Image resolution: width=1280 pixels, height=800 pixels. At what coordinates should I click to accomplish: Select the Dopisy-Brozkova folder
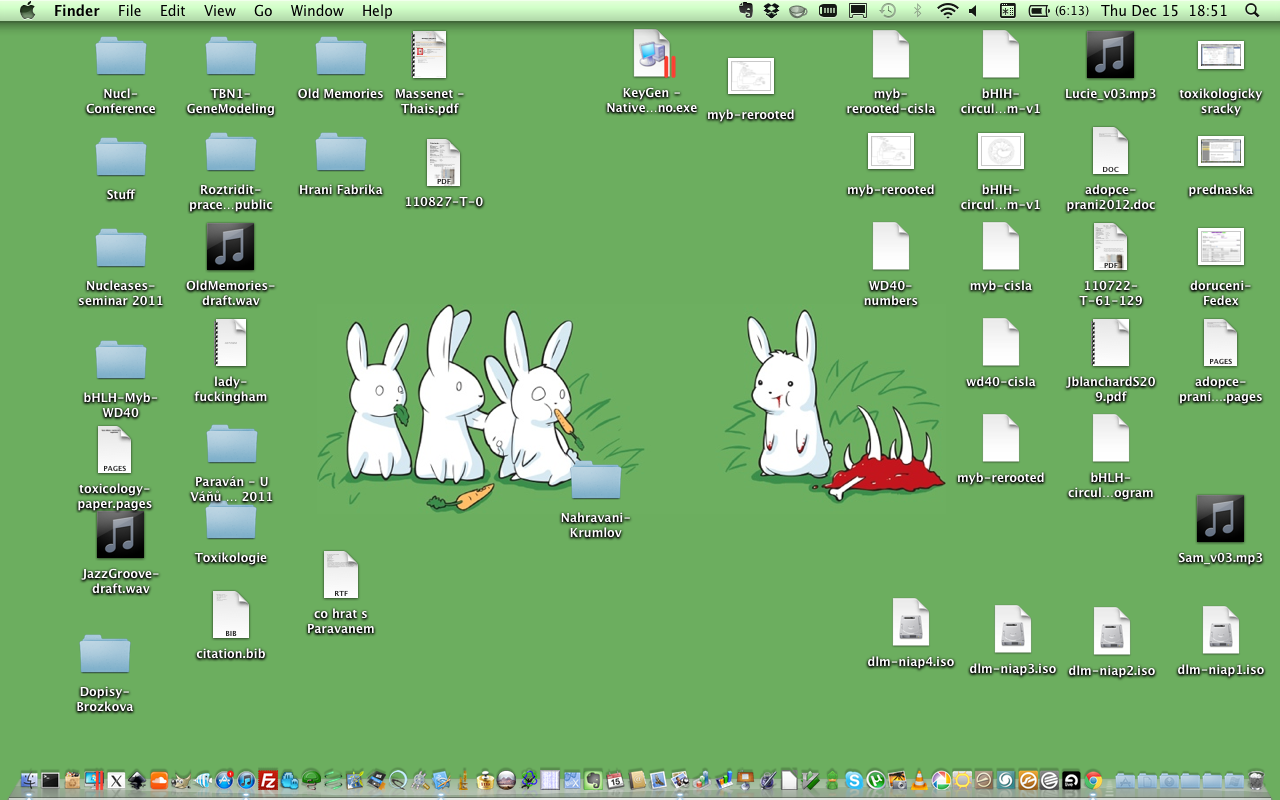tap(105, 654)
